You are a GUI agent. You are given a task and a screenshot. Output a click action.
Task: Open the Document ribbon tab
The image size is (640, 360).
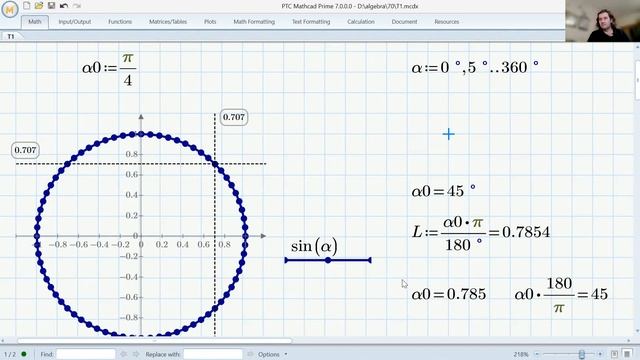[404, 22]
